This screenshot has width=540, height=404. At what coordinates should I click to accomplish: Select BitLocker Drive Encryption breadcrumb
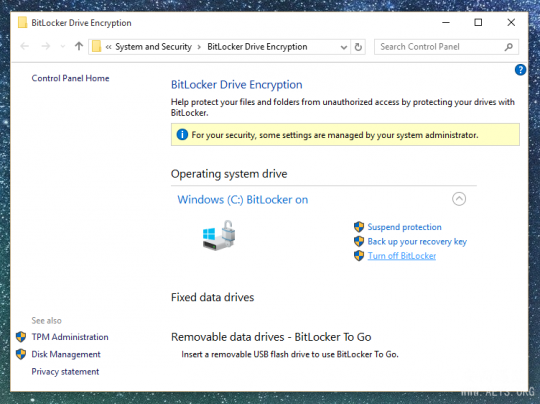pyautogui.click(x=257, y=47)
